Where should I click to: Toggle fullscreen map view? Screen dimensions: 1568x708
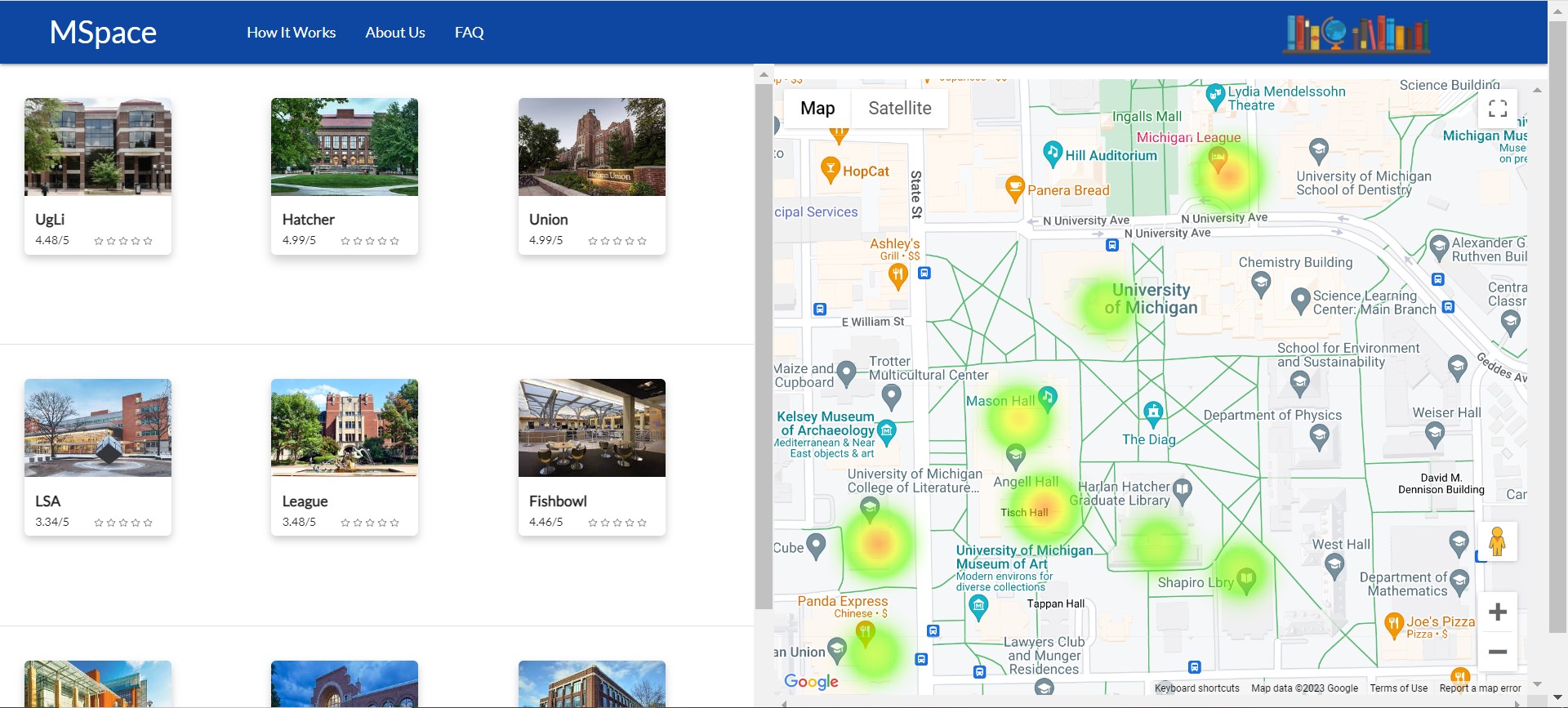[1498, 109]
